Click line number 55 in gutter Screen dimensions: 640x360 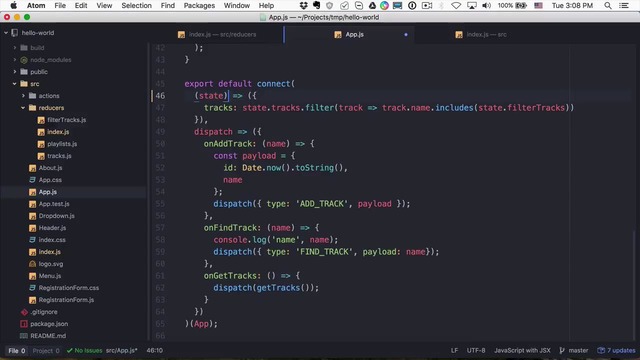[160, 204]
